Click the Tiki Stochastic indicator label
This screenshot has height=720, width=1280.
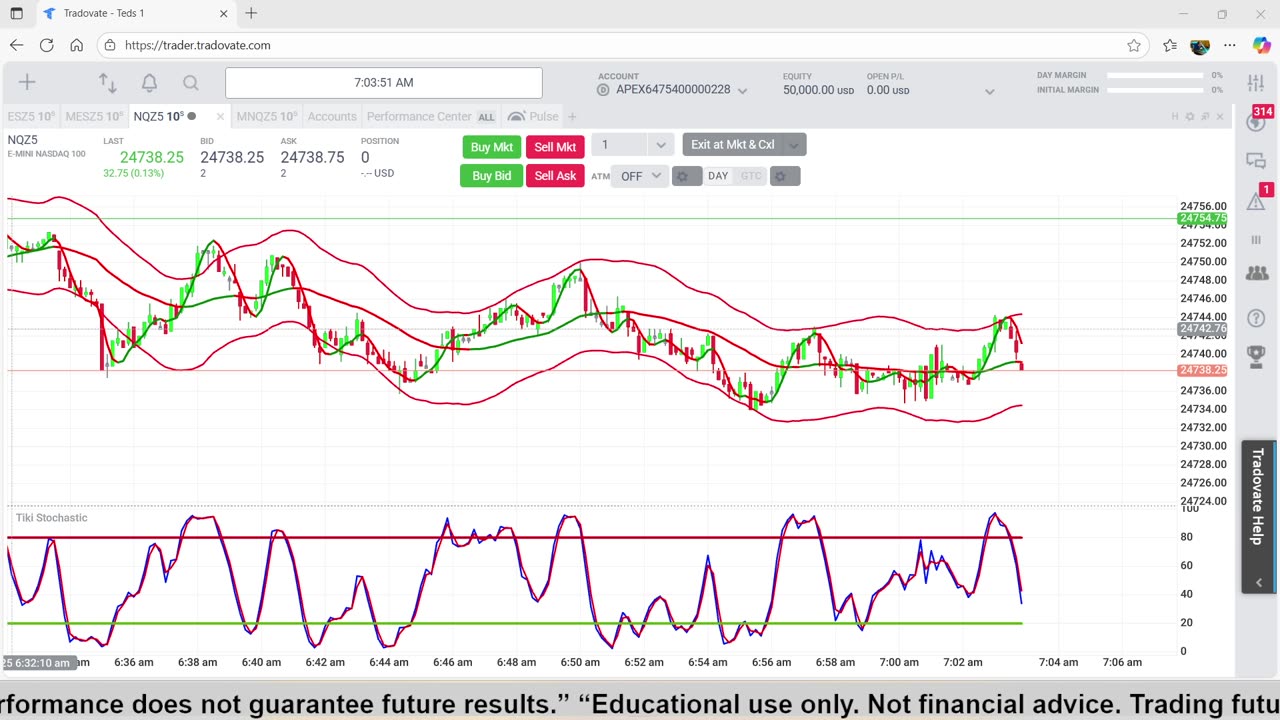coord(52,518)
